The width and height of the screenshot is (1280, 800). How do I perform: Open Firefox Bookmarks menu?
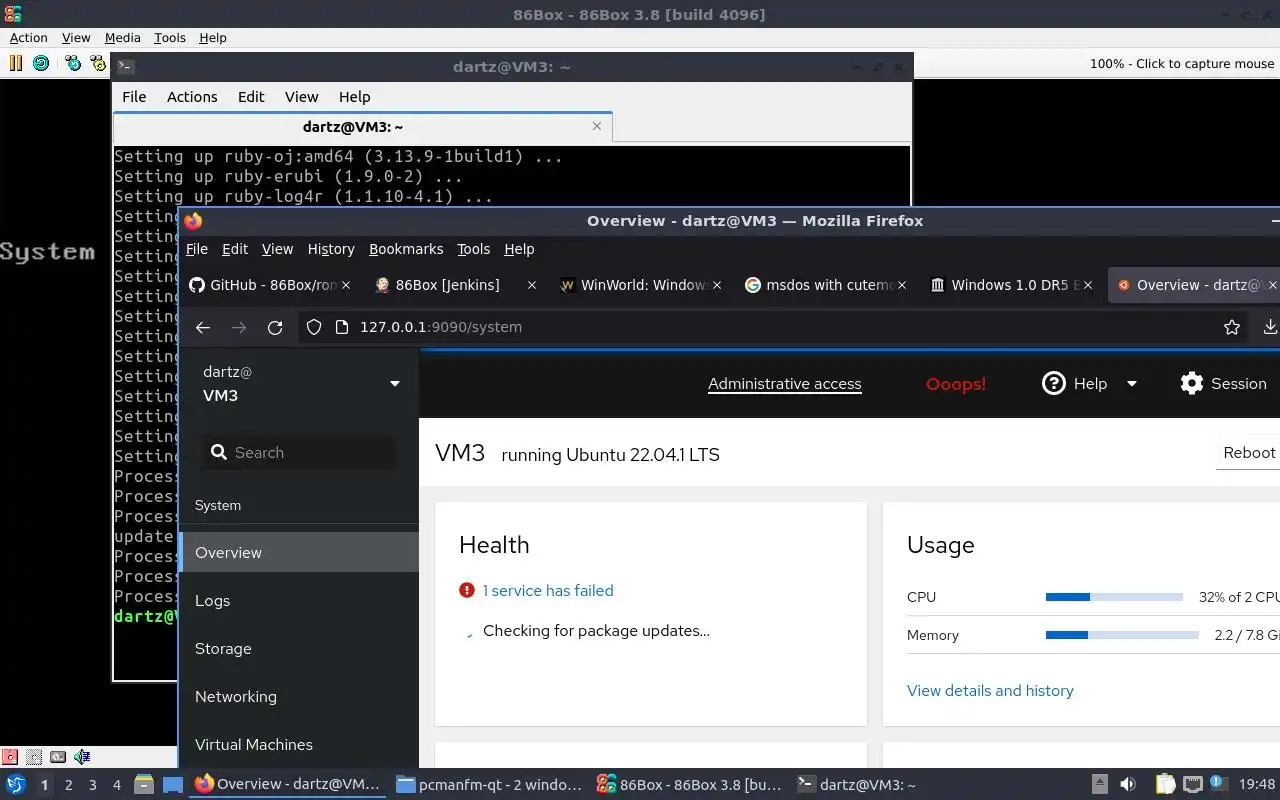pyautogui.click(x=406, y=249)
